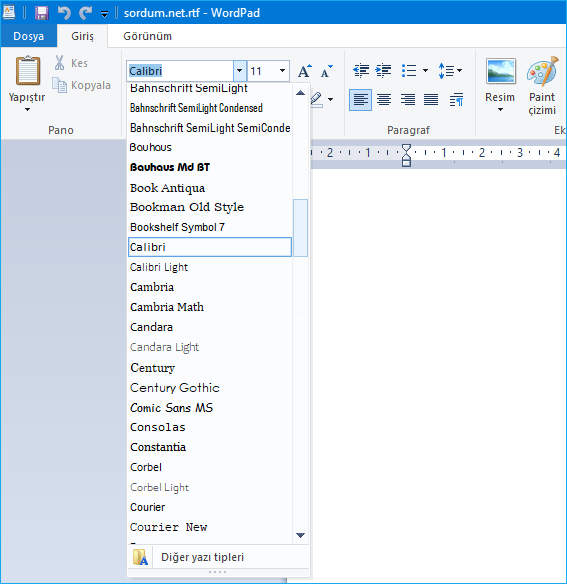Open the list style dropdown arrow
Image resolution: width=567 pixels, height=584 pixels.
425,70
